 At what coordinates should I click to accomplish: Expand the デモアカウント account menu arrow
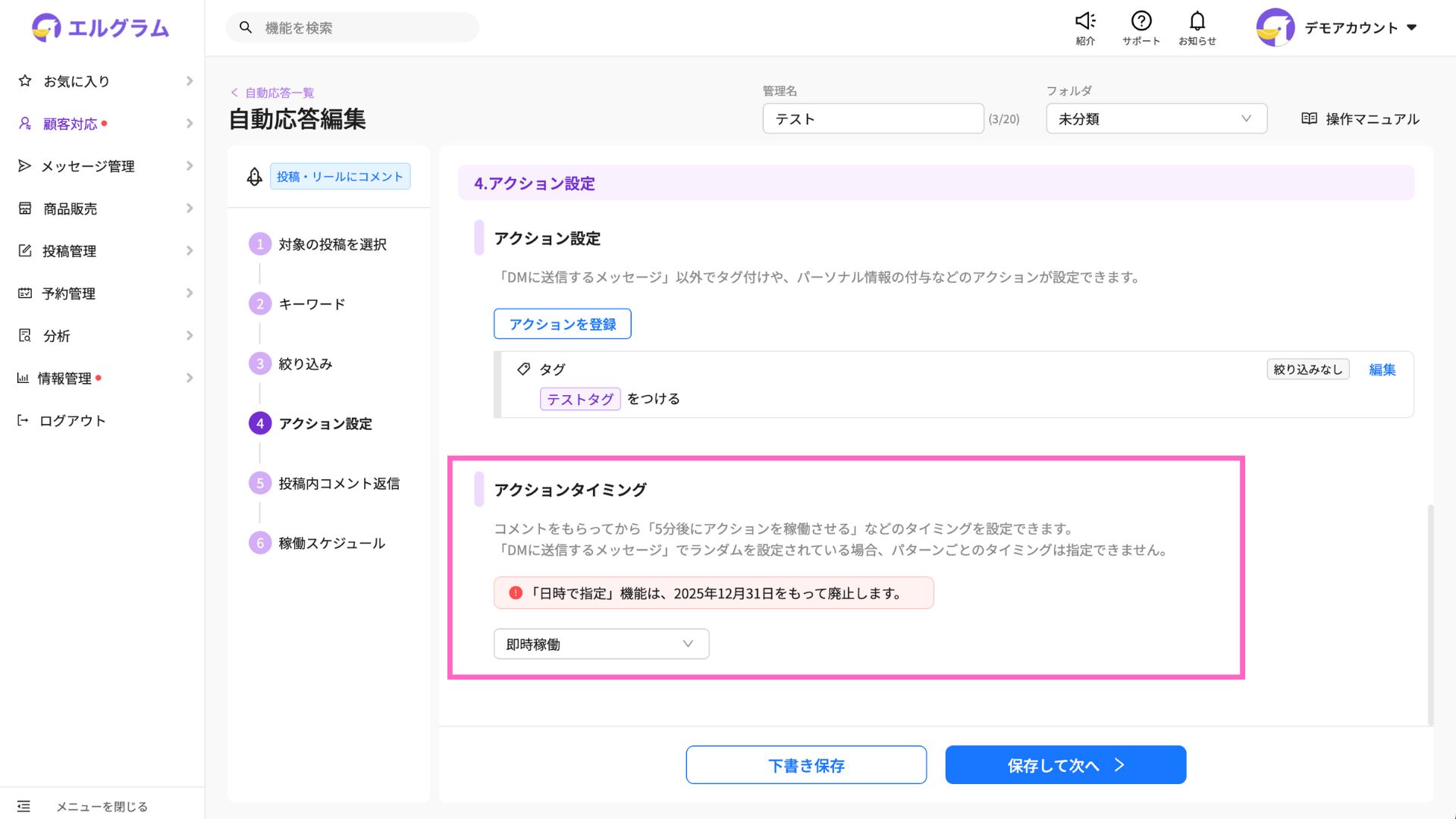point(1411,28)
